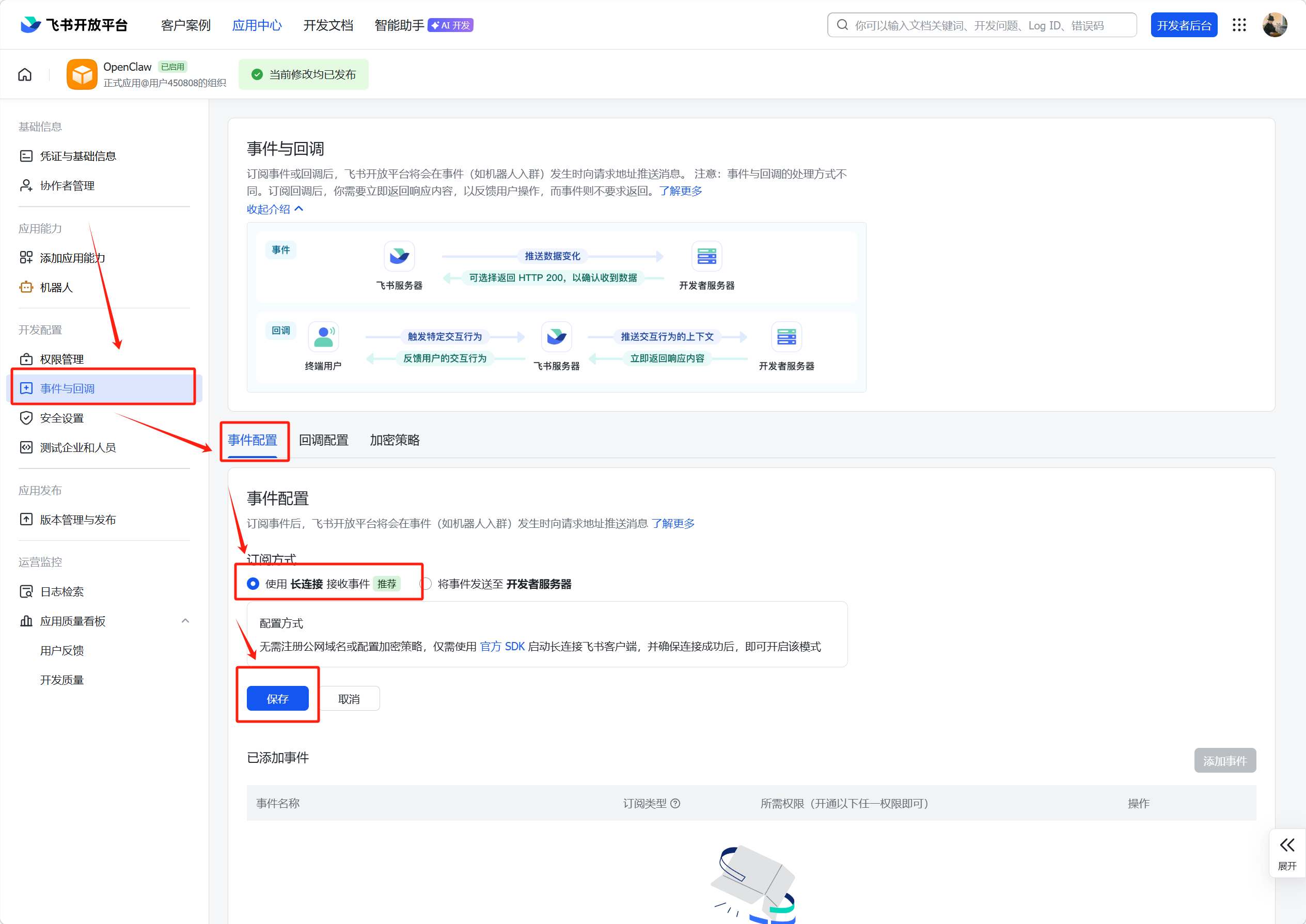Expand the right-side 展开 panel
Screen dimensions: 1306x924
click(1287, 853)
